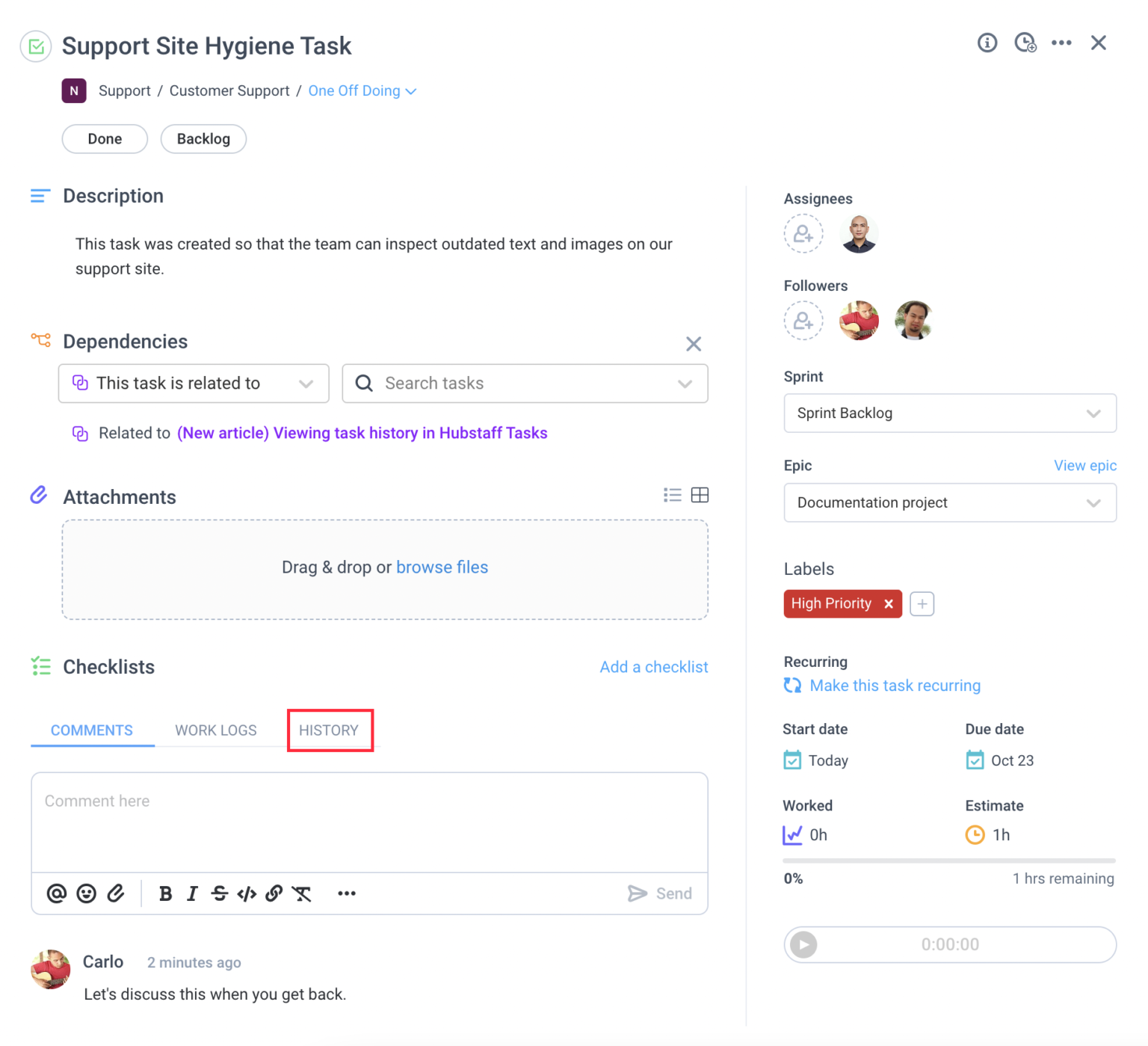Attach a file using the paperclip icon
The image size is (1148, 1046).
pyautogui.click(x=116, y=893)
